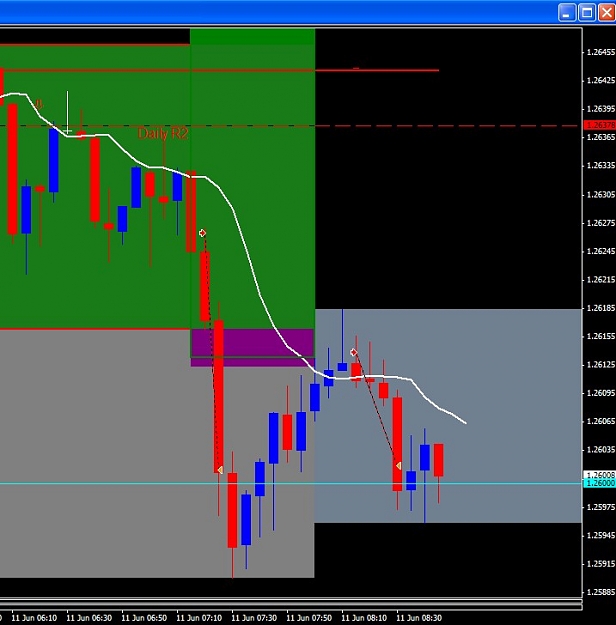Screen dimensions: 616x625
Task: Click the 1.26155 price scale label
Action: point(601,336)
